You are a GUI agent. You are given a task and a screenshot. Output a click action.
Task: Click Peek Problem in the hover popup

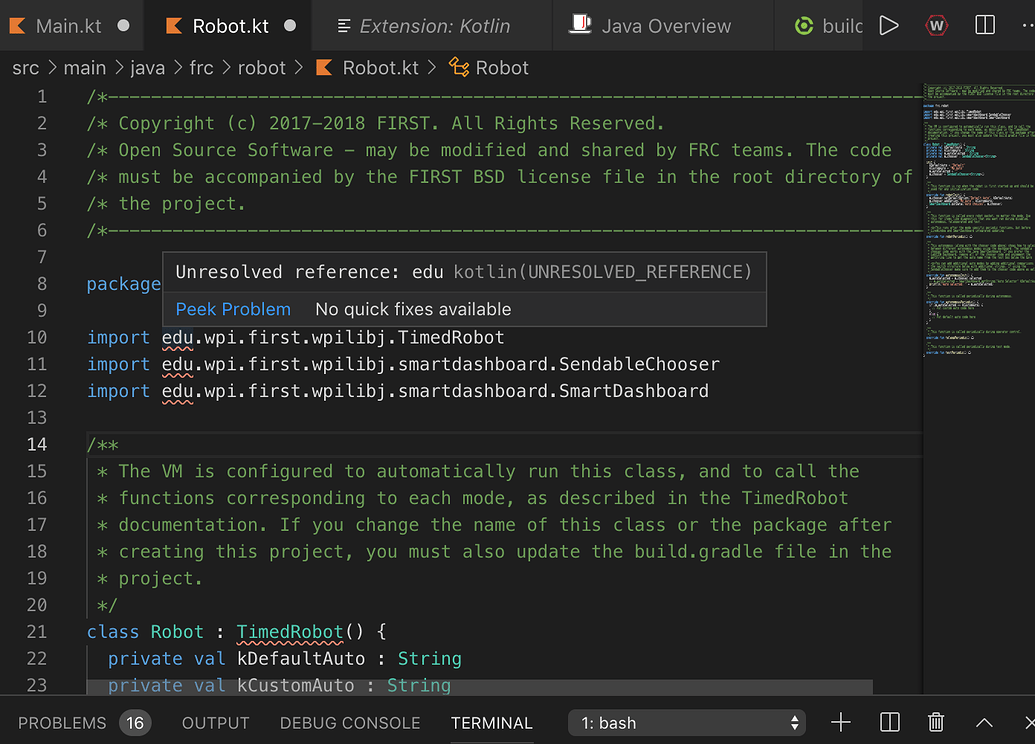[233, 309]
